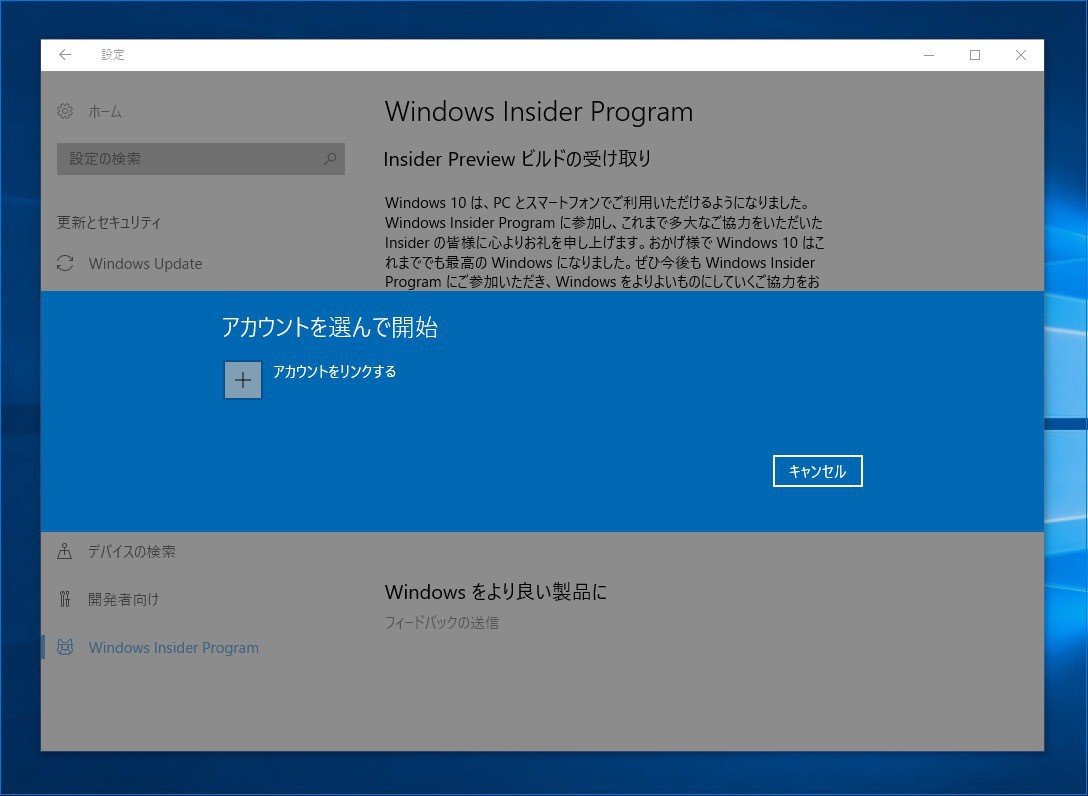Click the 設定の検索 search field
Viewport: 1088px width, 796px height.
pyautogui.click(x=190, y=159)
